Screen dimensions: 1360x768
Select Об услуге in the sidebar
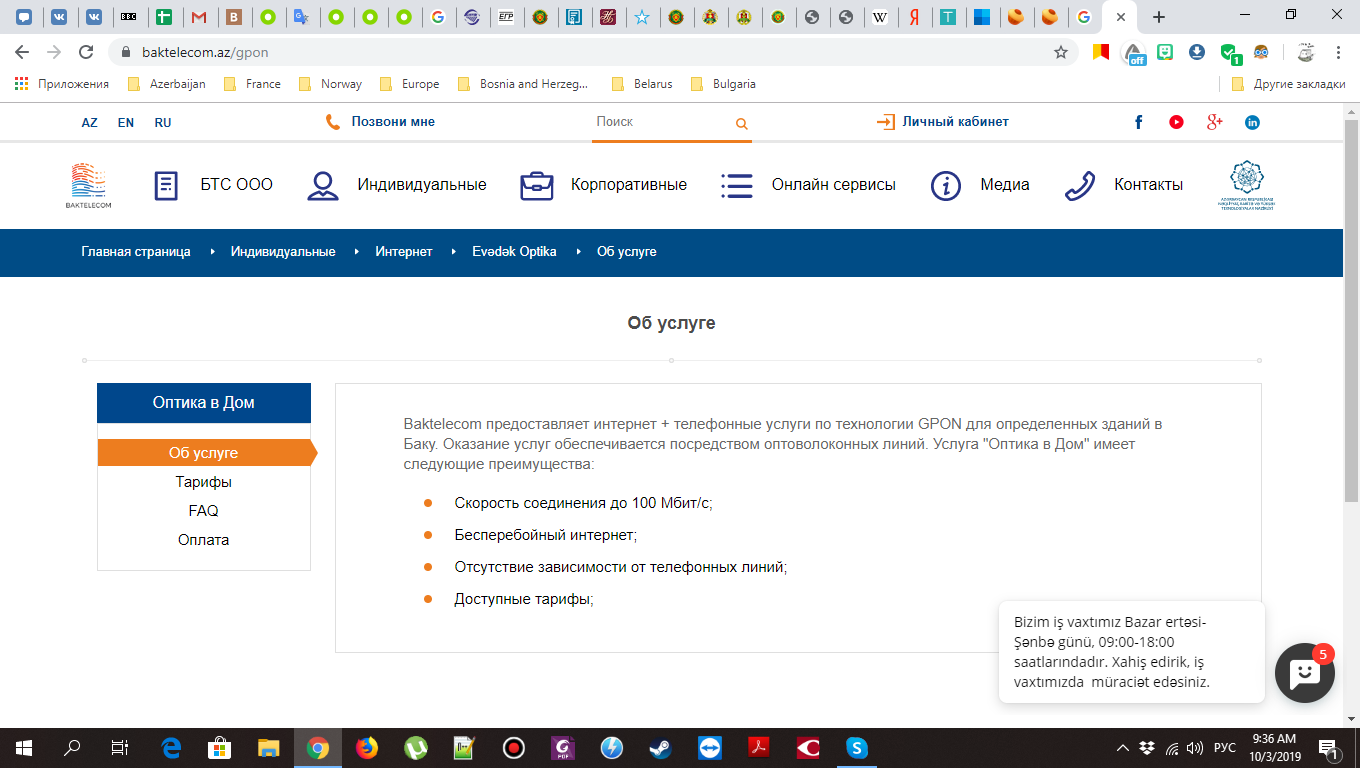point(204,453)
